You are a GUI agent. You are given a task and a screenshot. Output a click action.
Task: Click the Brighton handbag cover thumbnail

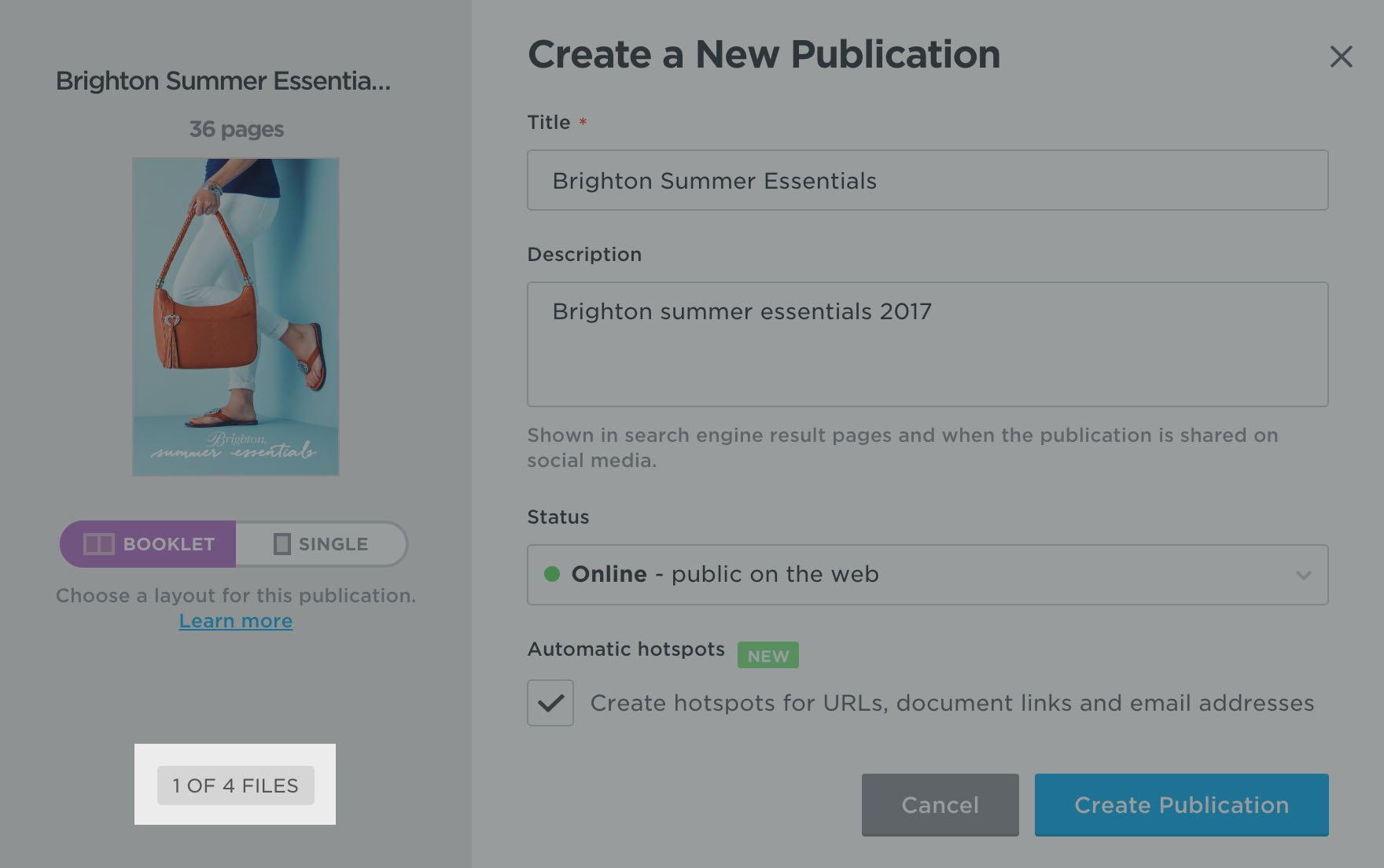[x=236, y=317]
